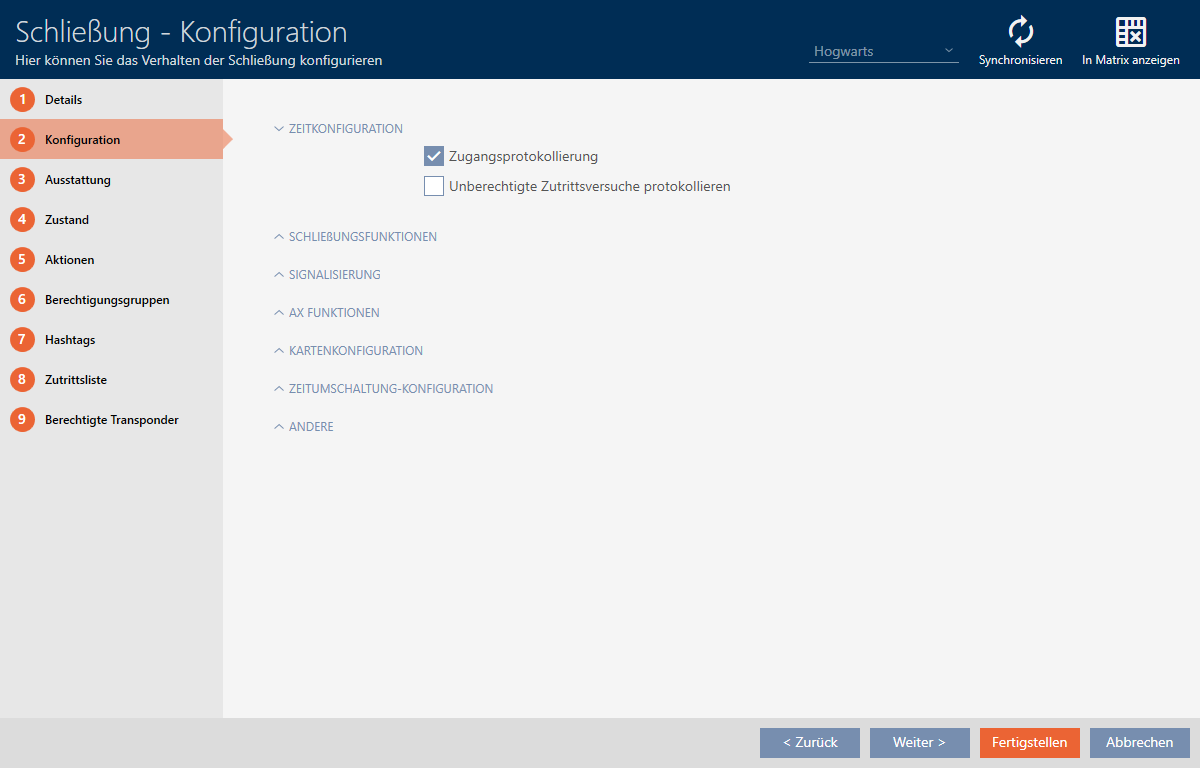Click the Abbrechen button
The width and height of the screenshot is (1200, 768).
tap(1139, 743)
